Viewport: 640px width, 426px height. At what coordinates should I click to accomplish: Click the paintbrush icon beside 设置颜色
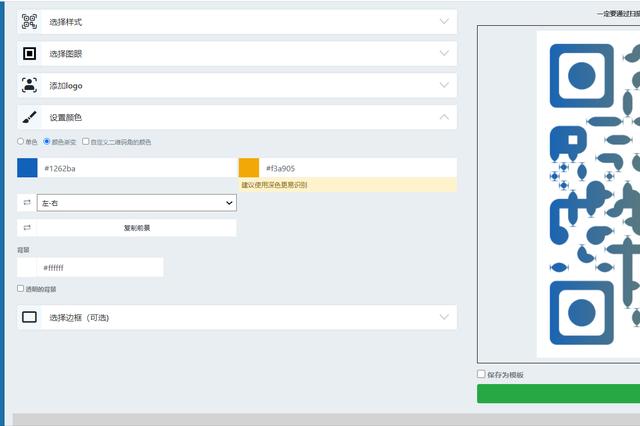[29, 117]
